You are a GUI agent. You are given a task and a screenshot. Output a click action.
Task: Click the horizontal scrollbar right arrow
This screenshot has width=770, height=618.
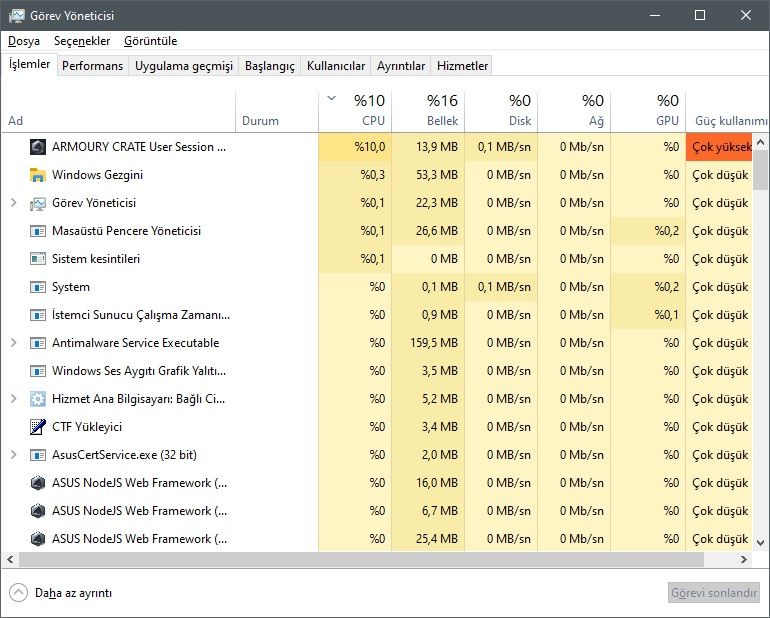pos(744,559)
